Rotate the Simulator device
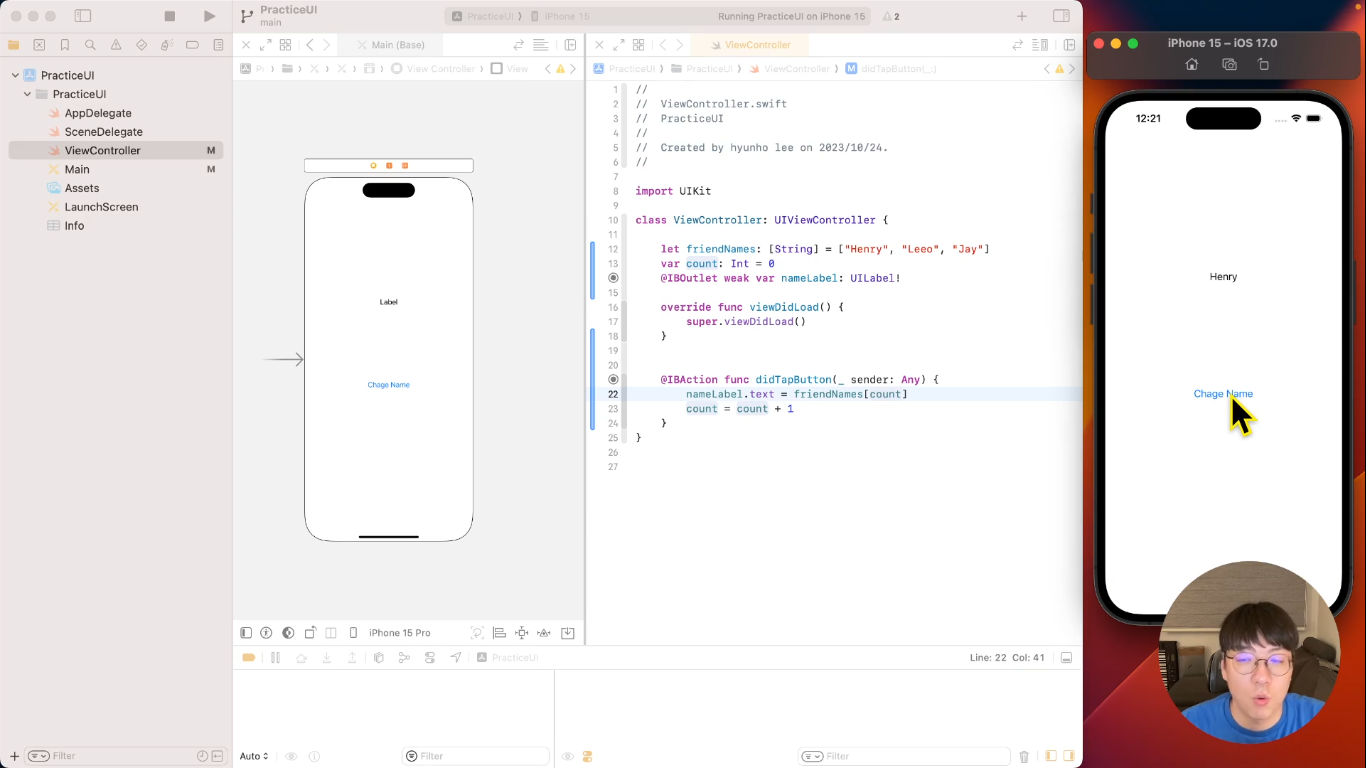The width and height of the screenshot is (1366, 768). pyautogui.click(x=1263, y=64)
